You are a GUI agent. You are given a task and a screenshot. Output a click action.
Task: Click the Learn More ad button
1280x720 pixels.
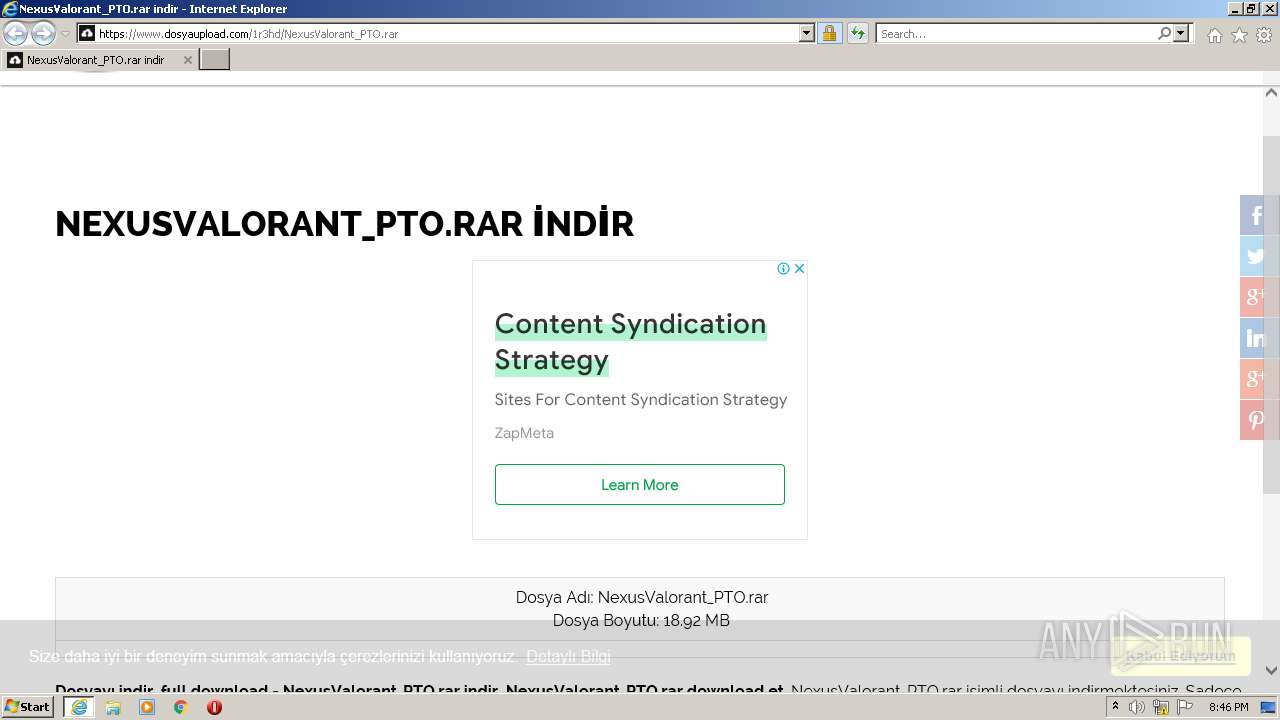pyautogui.click(x=640, y=484)
